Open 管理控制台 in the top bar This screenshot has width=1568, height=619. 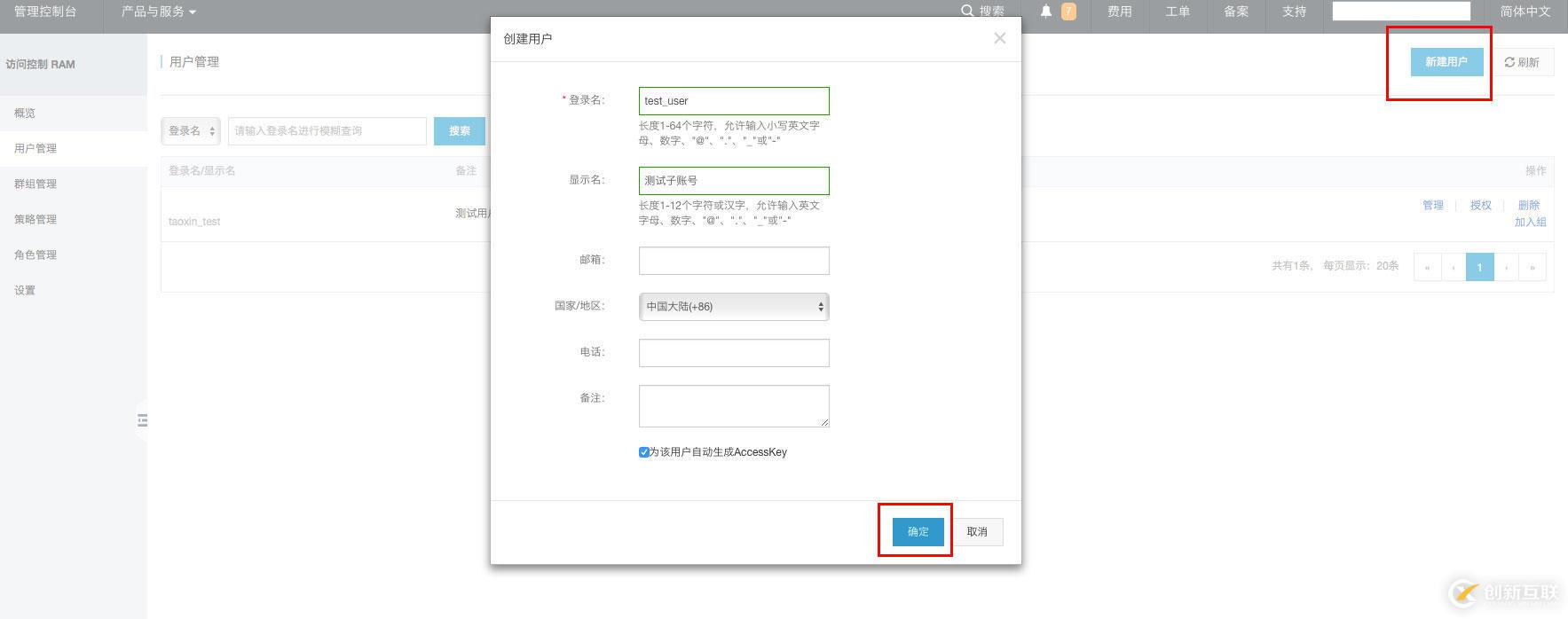tap(45, 12)
